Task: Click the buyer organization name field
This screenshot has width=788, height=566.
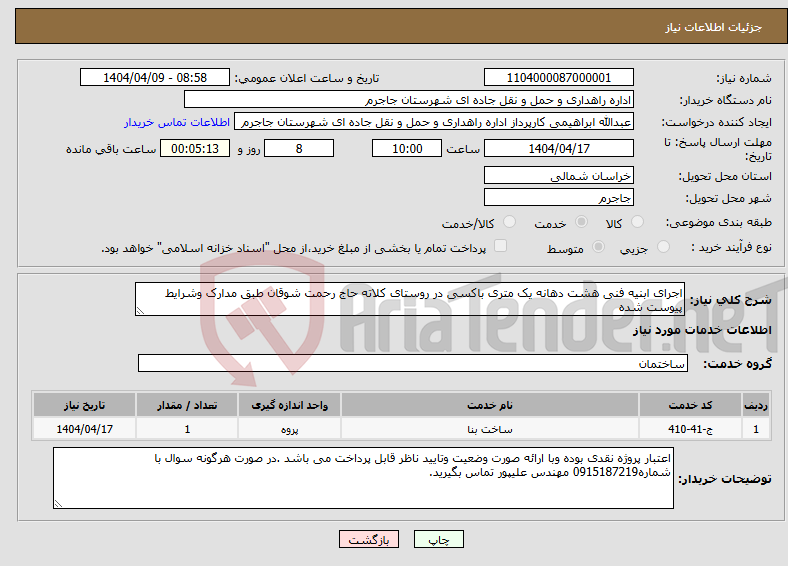Action: (409, 100)
